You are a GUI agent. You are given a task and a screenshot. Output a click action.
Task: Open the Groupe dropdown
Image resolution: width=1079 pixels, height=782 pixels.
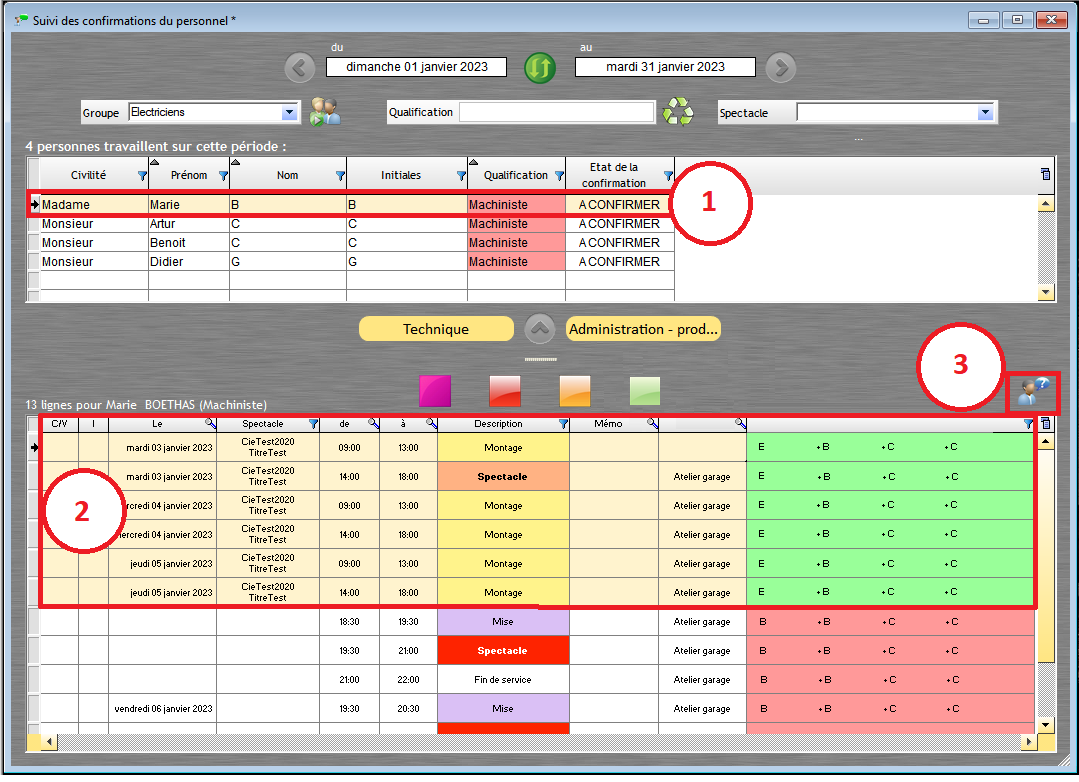click(x=289, y=112)
